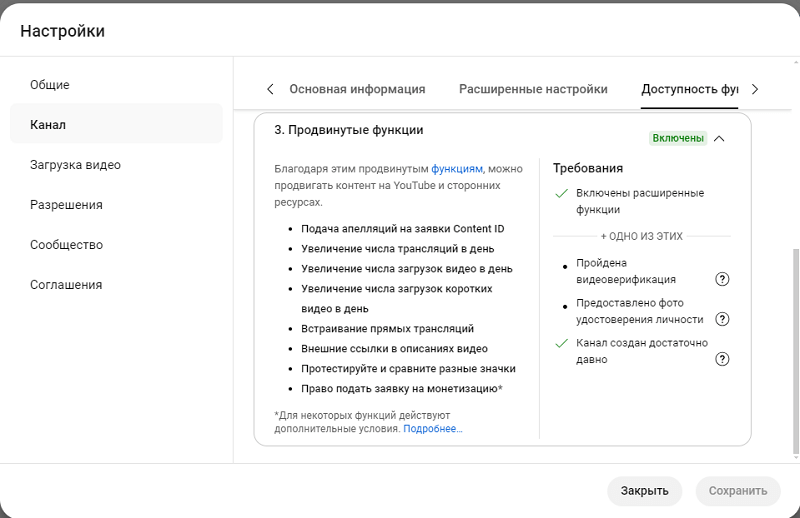Open help for video verification requirement
The image size is (800, 518).
(722, 279)
